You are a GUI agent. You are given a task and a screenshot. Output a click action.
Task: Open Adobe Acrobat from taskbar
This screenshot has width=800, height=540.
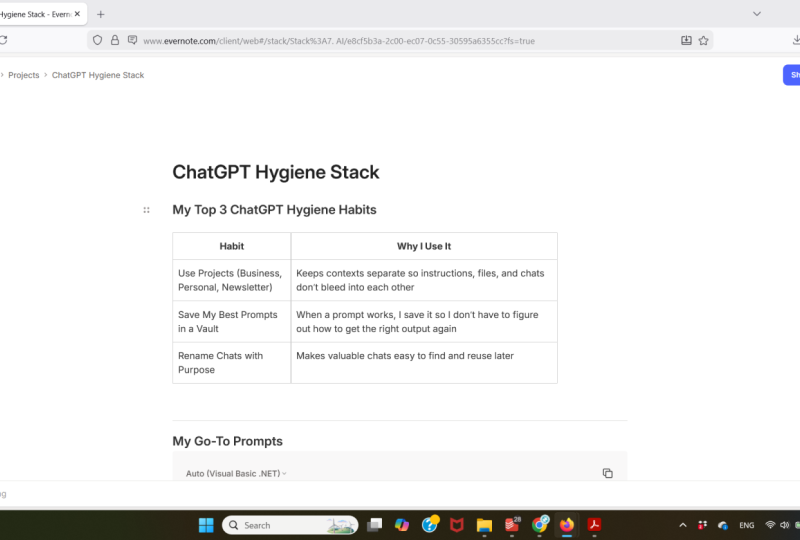click(x=594, y=525)
